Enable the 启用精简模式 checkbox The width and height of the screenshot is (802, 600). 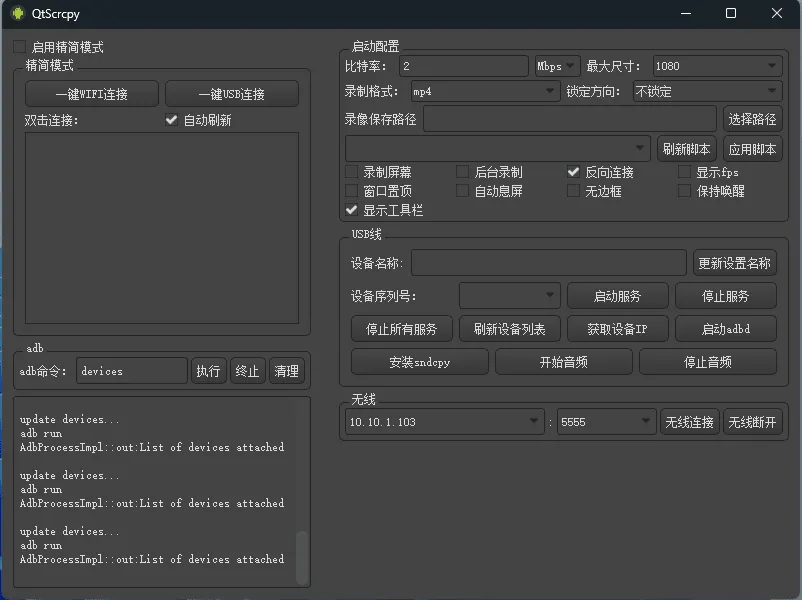click(18, 46)
